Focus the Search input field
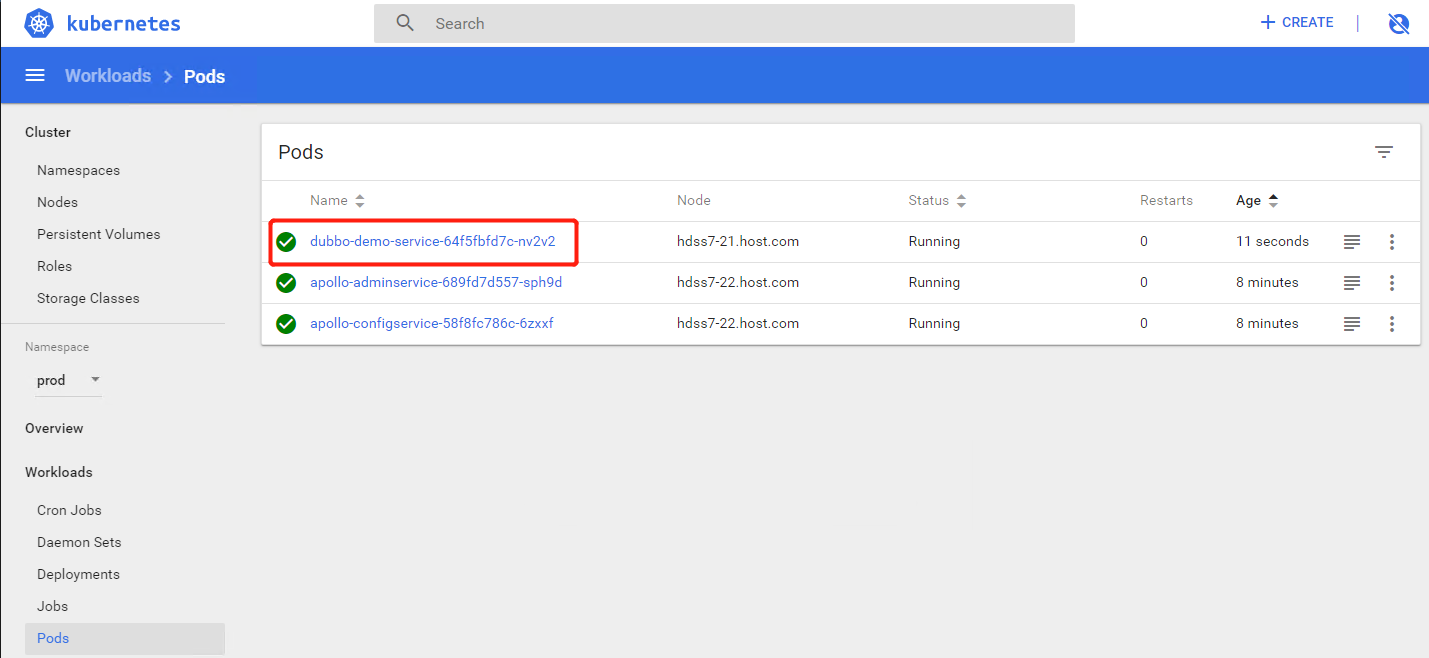This screenshot has height=658, width=1429. coord(740,23)
